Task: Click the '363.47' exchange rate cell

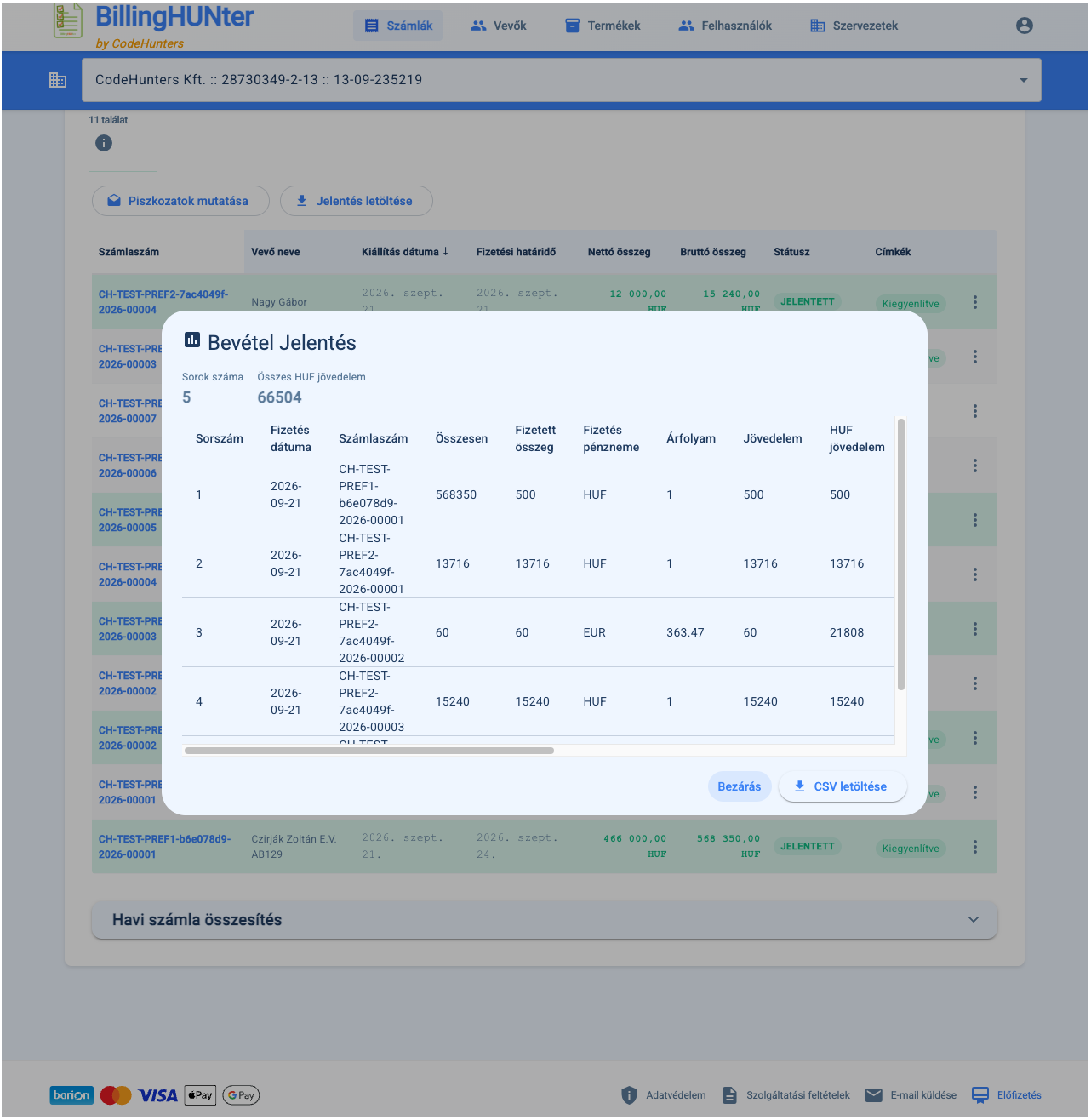Action: pos(685,632)
